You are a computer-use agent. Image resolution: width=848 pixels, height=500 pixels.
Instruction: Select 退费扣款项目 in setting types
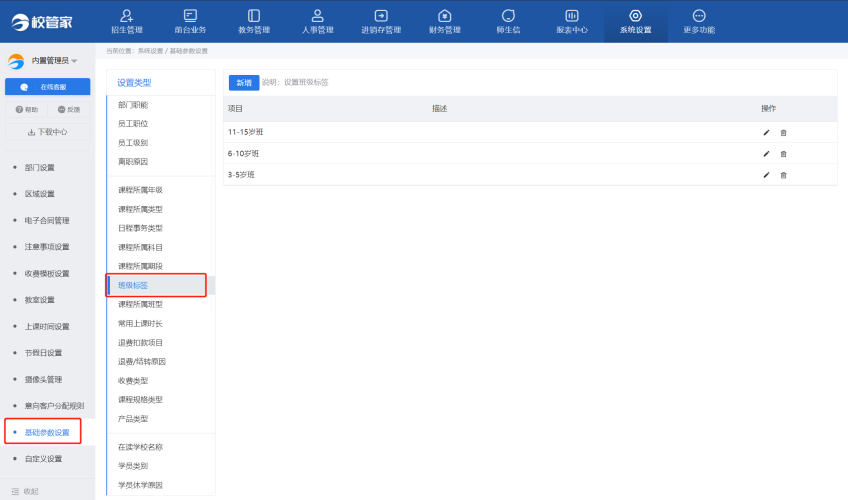(x=140, y=342)
